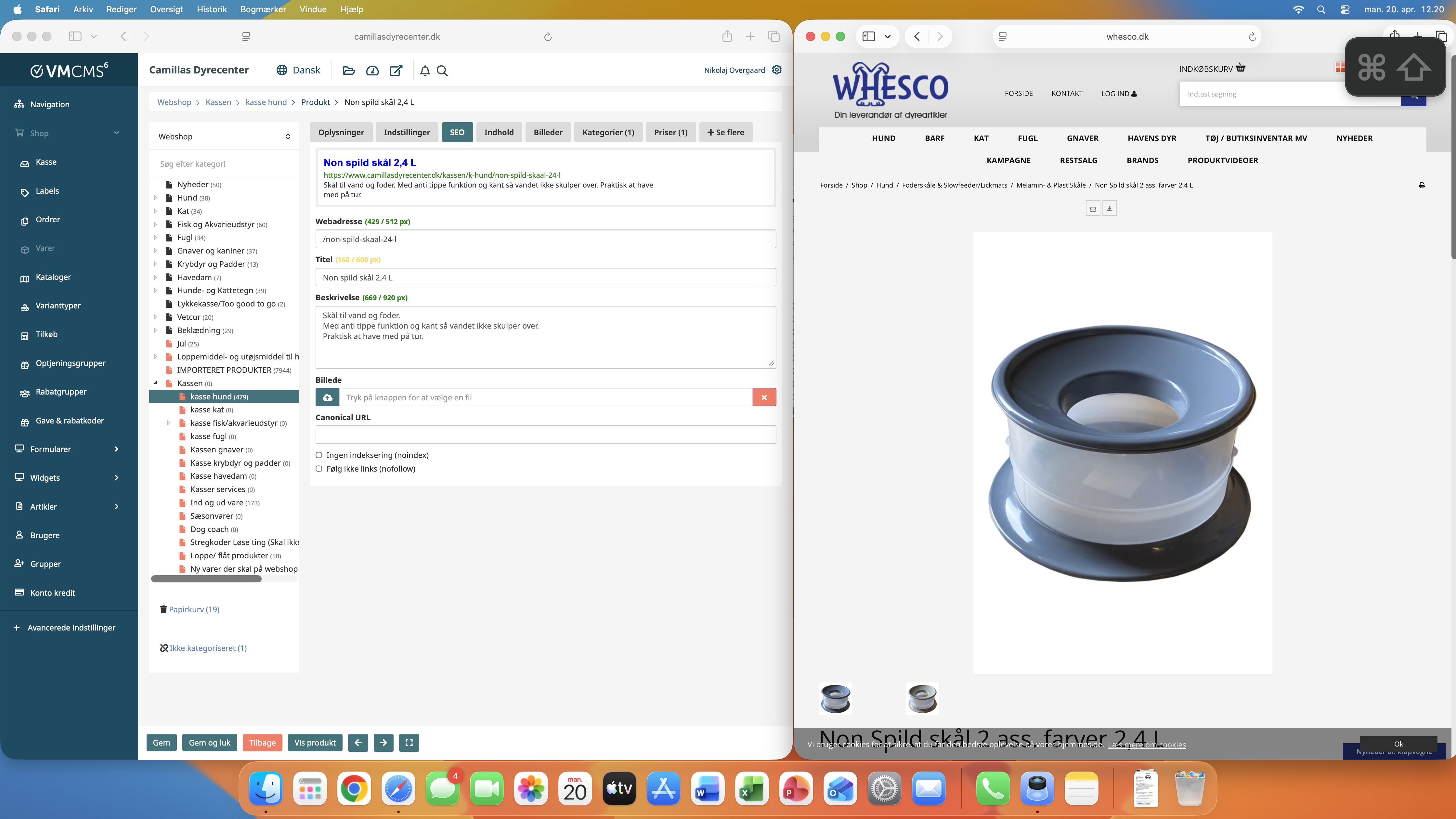Enable Følg ikke links (nofollow) checkbox

point(319,469)
